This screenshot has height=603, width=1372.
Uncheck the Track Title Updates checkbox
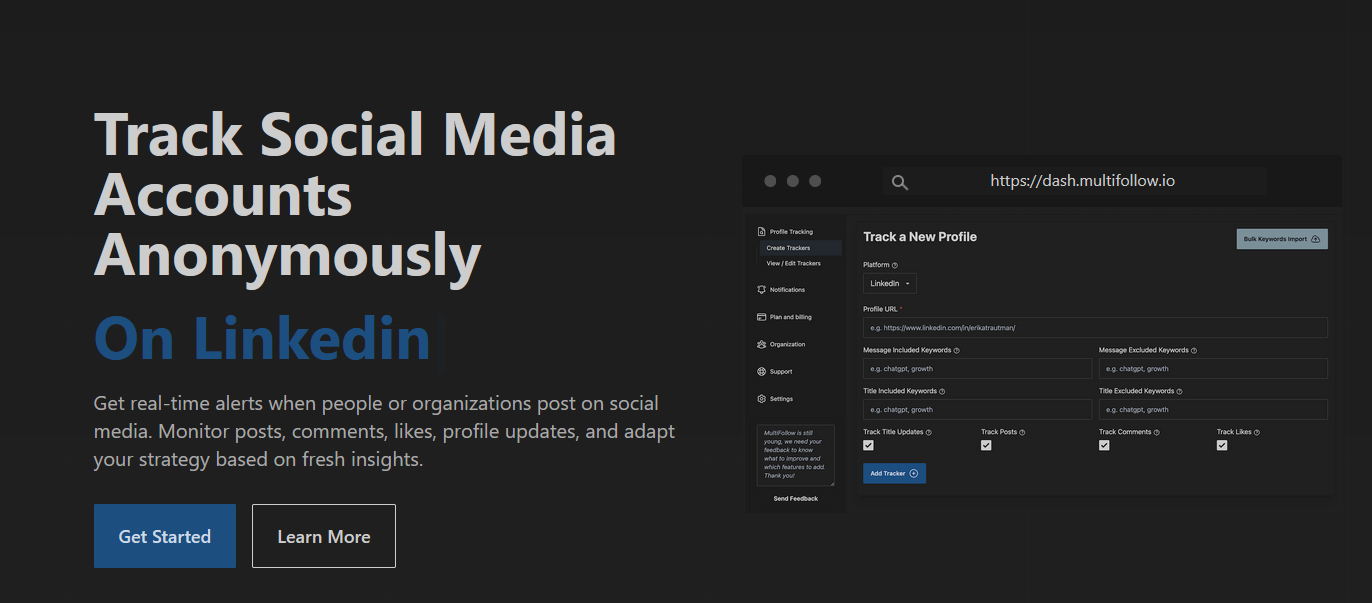tap(868, 445)
